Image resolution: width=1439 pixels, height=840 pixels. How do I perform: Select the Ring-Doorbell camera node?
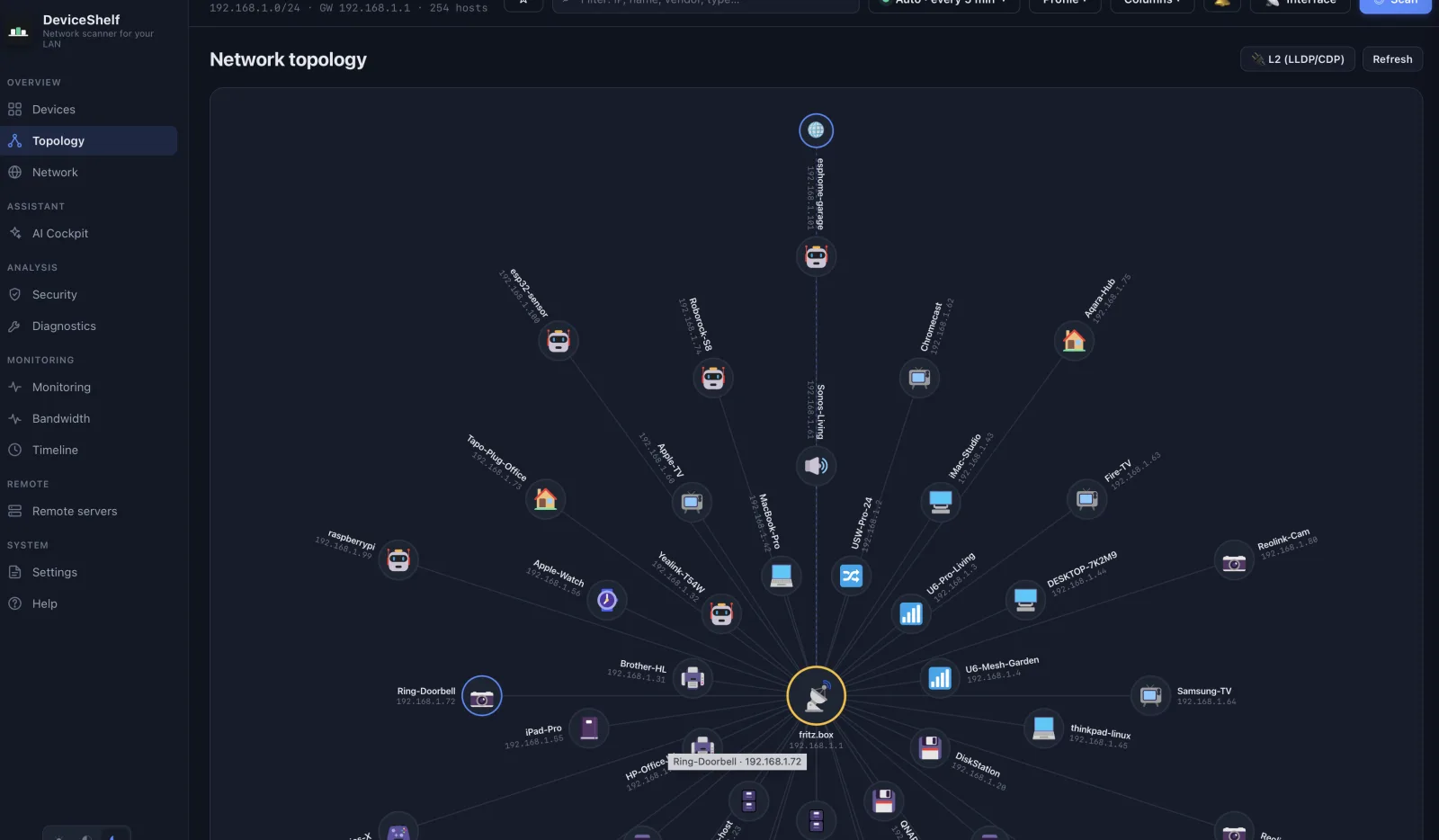[x=482, y=696]
